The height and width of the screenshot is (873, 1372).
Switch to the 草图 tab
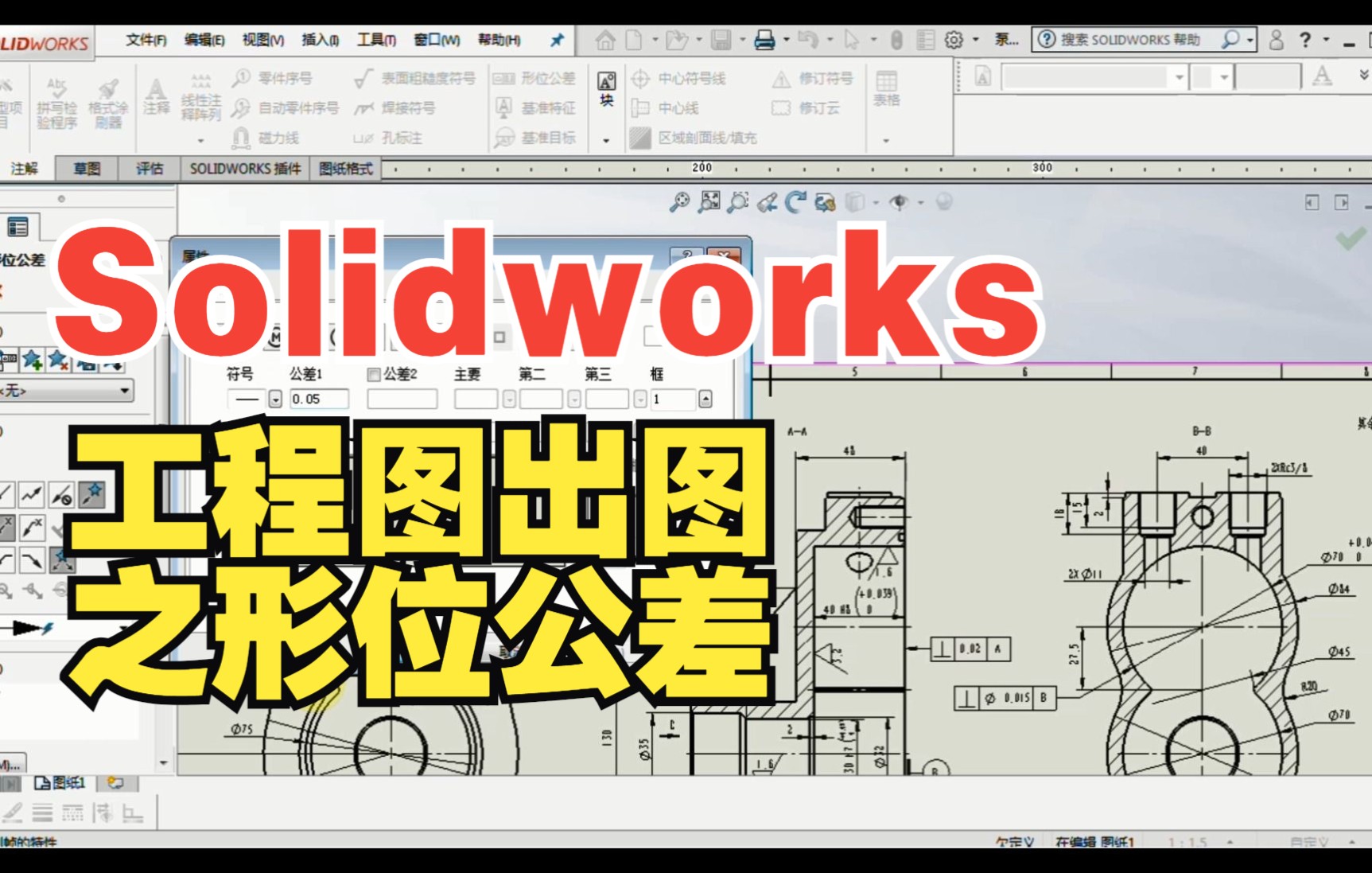click(87, 169)
